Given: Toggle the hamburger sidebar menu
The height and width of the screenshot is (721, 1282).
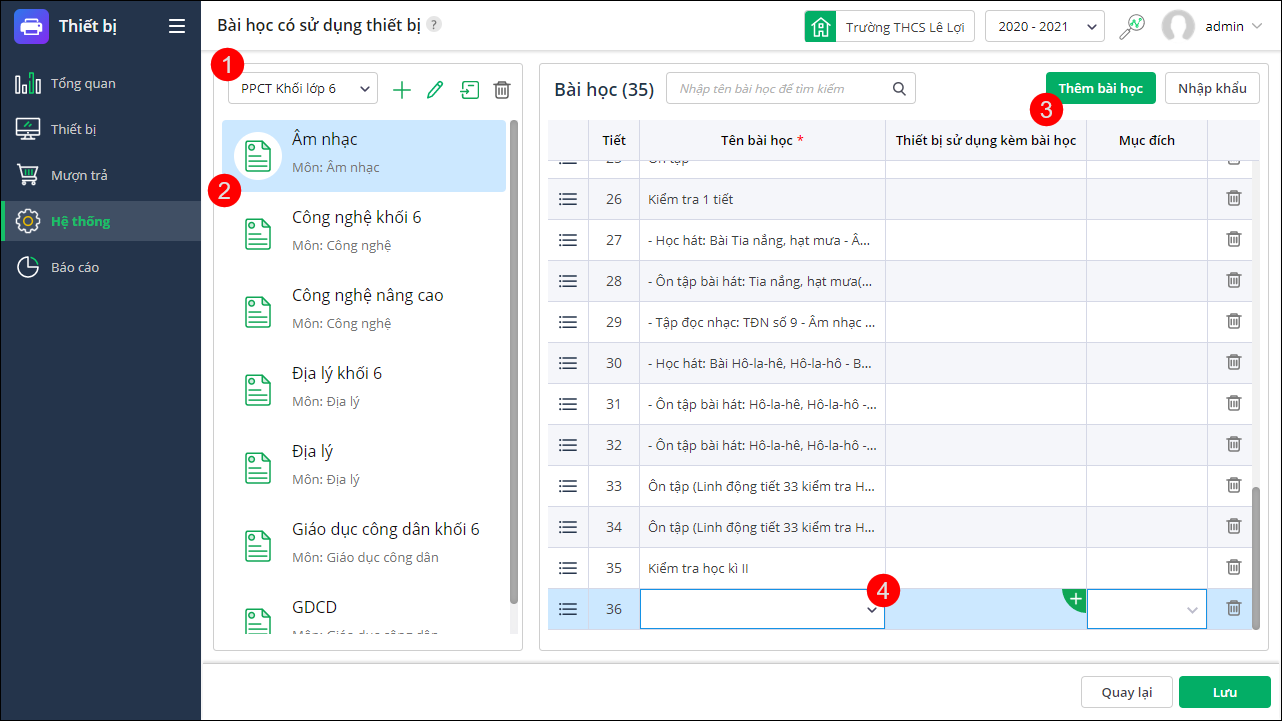Looking at the screenshot, I should tap(177, 27).
